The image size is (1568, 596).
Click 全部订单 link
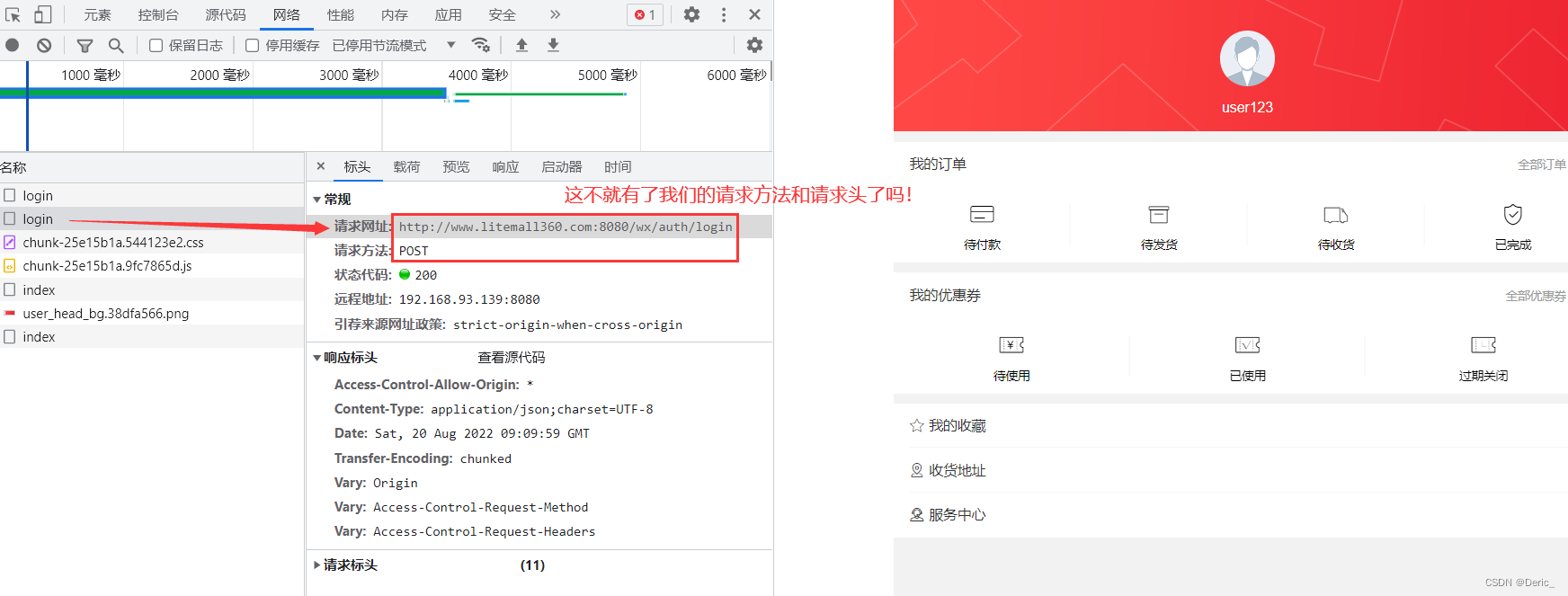click(x=1542, y=165)
